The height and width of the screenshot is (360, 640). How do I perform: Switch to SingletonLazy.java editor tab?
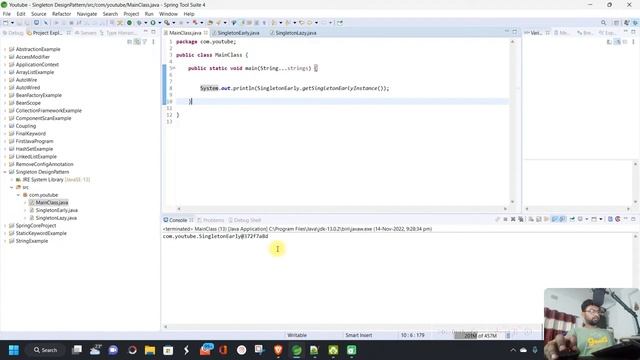pos(296,33)
